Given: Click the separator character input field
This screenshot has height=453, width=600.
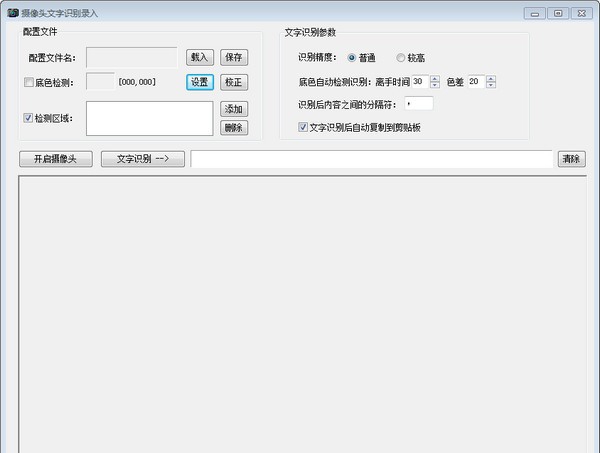Looking at the screenshot, I should coord(419,104).
